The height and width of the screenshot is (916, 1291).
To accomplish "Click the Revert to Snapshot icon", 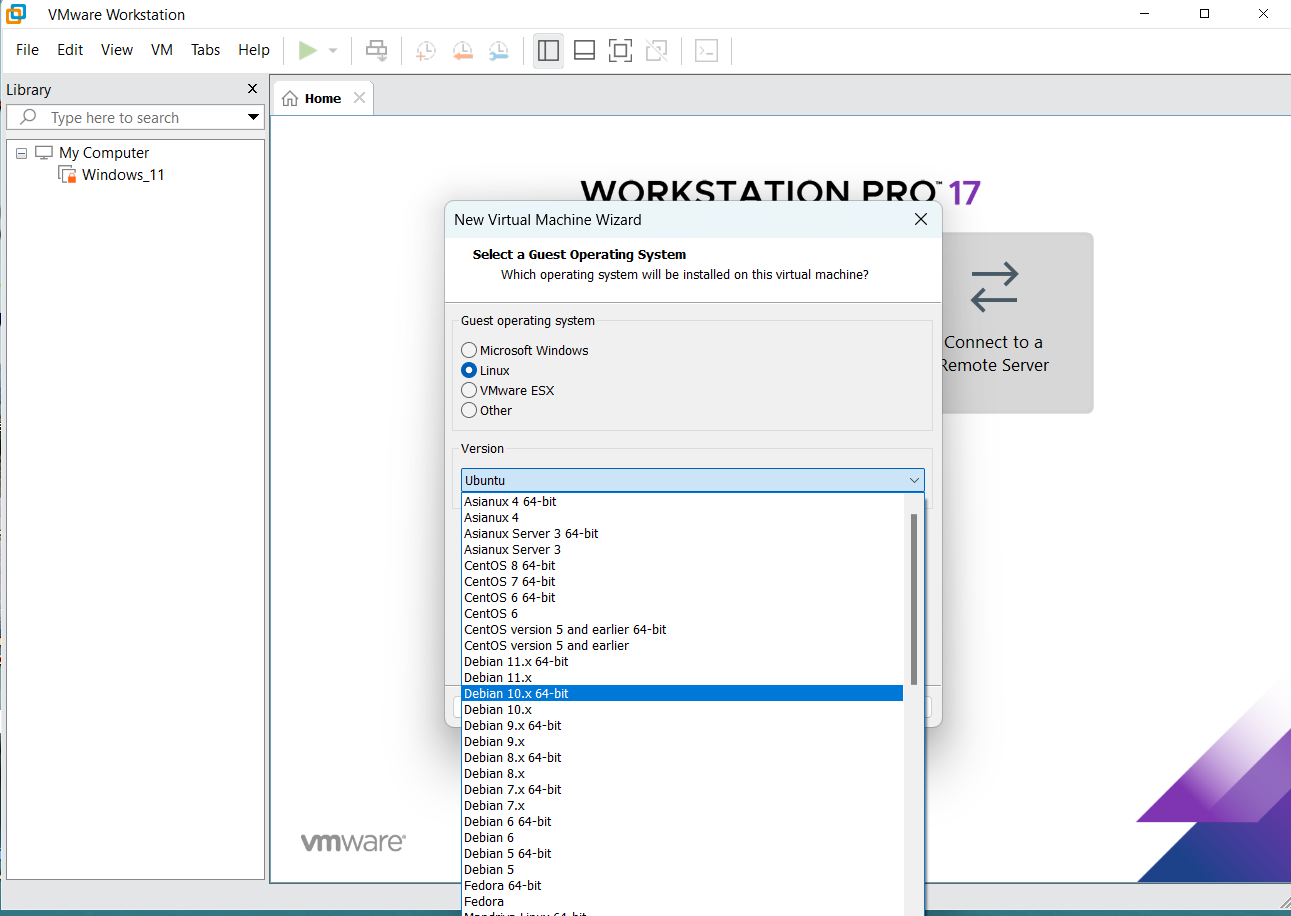I will click(x=462, y=50).
